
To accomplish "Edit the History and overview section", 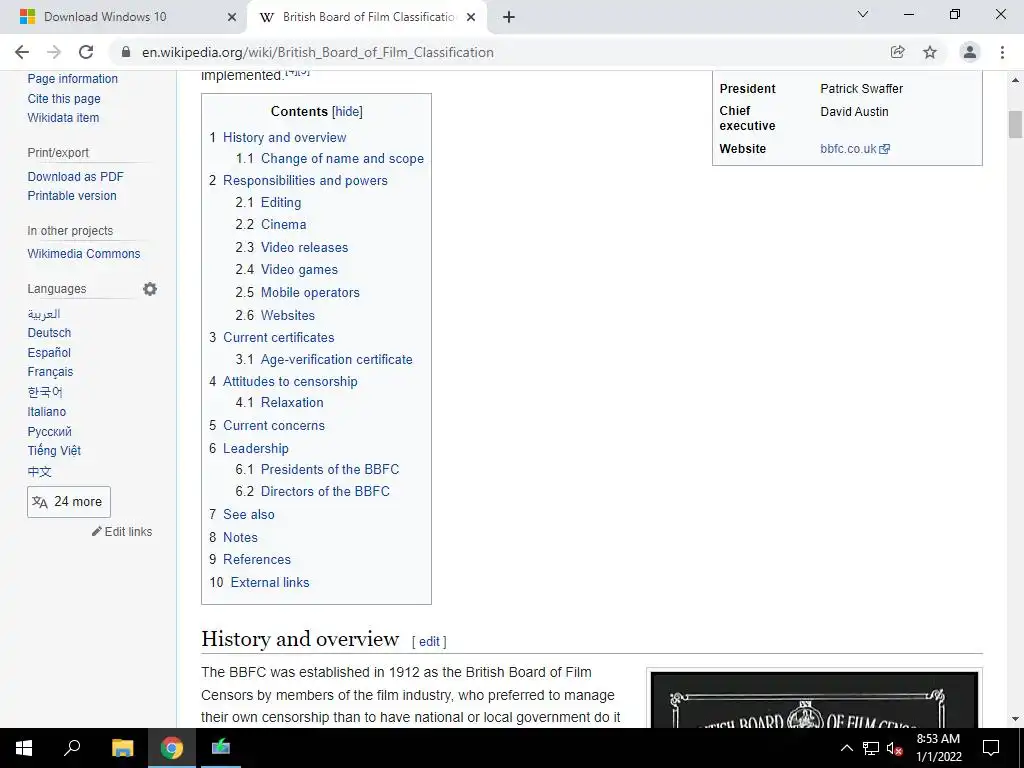I will point(429,642).
